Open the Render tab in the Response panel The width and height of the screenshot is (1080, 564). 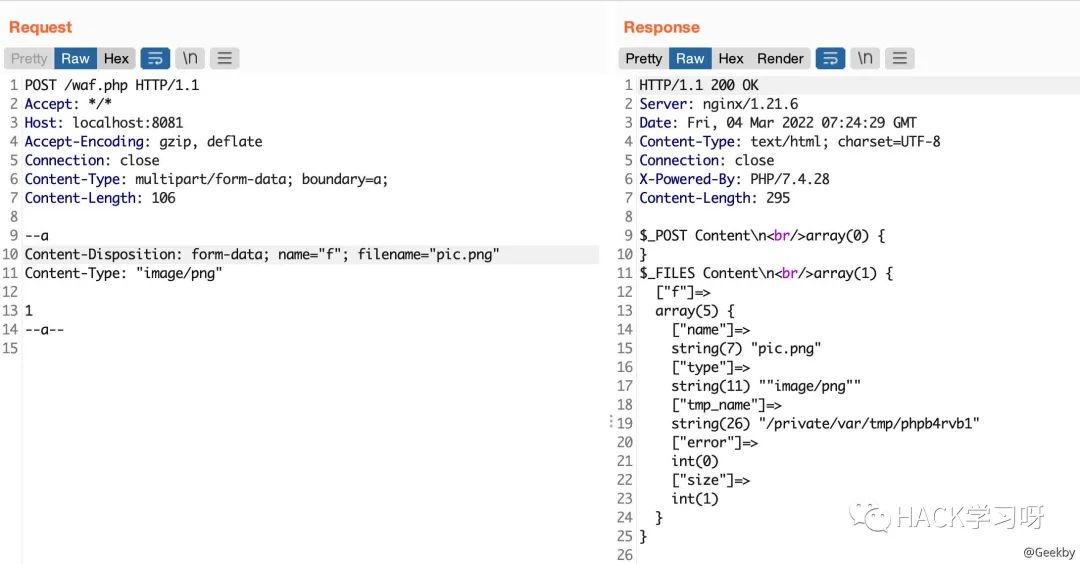pyautogui.click(x=780, y=58)
